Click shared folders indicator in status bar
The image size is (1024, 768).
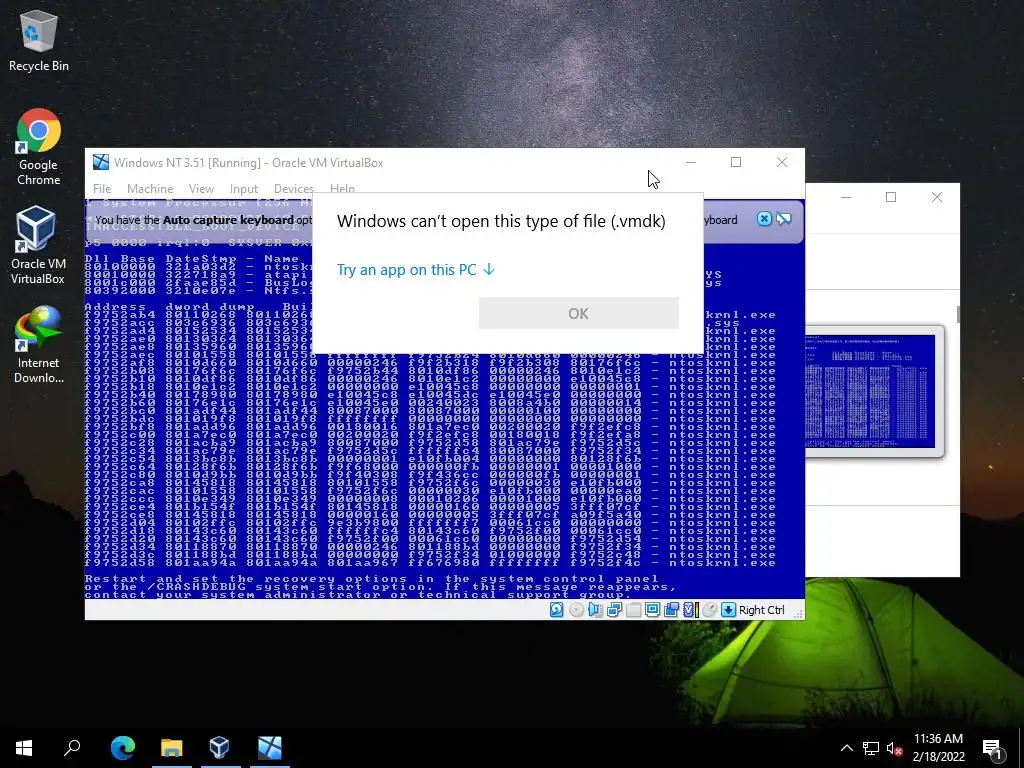click(633, 610)
